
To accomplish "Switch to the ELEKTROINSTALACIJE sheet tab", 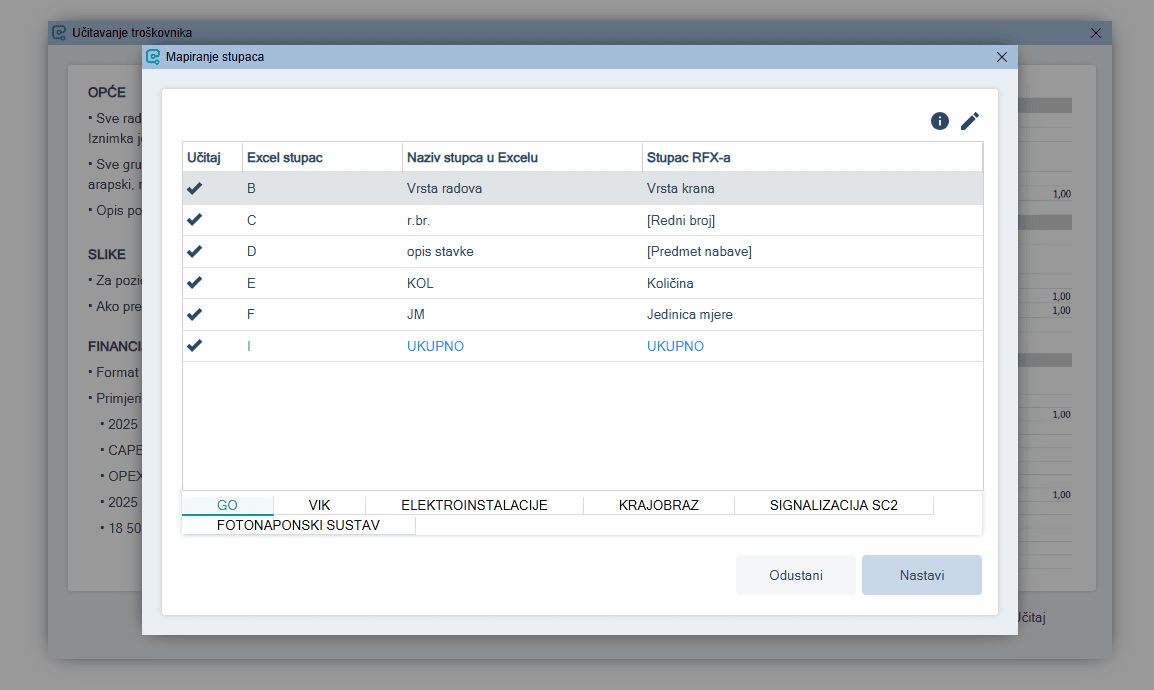I will tap(474, 505).
